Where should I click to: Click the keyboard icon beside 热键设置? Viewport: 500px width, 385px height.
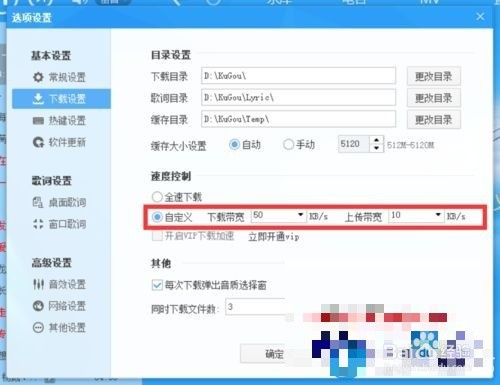tap(38, 121)
